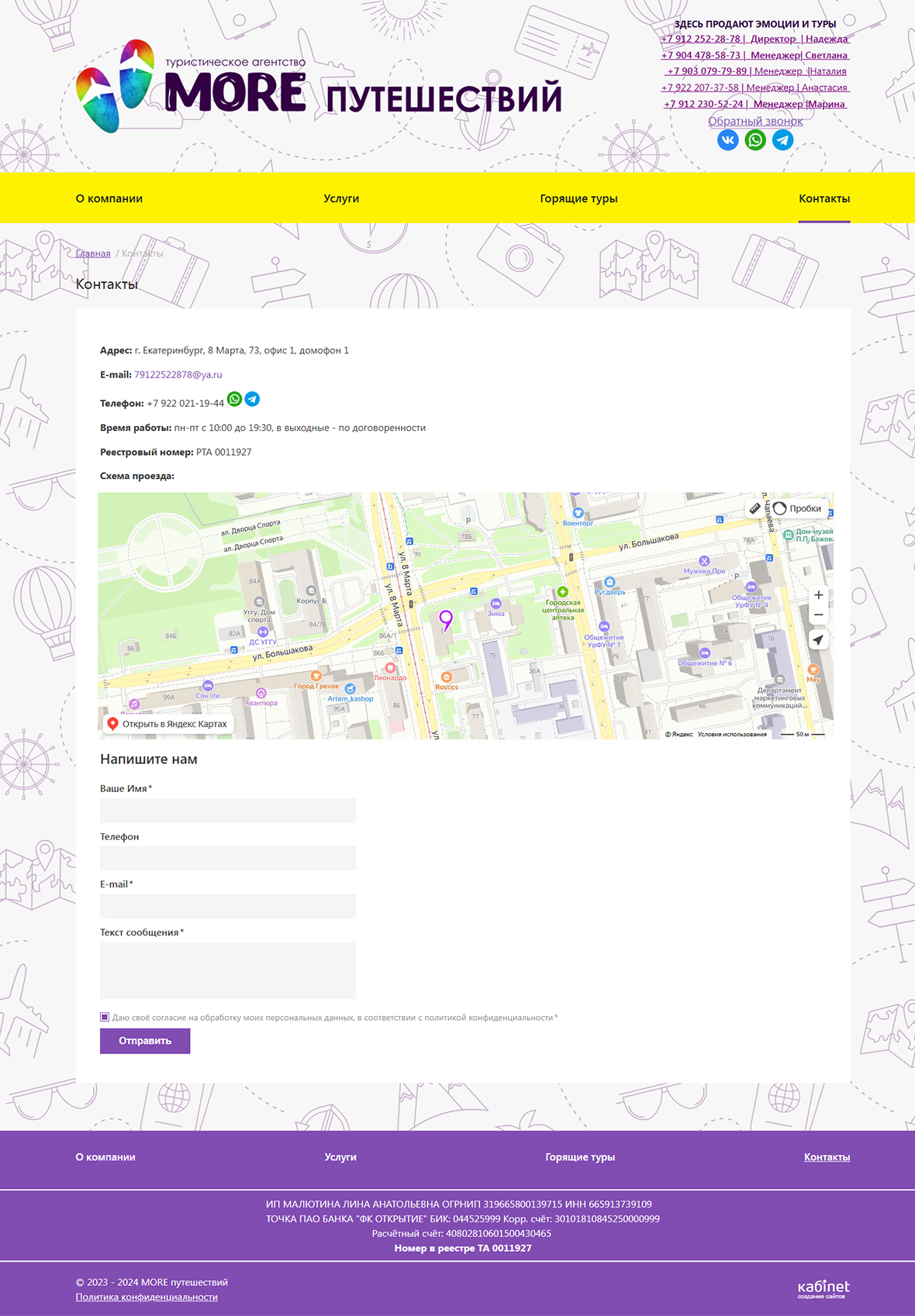Focus the Текст сообщения text area

pos(228,970)
